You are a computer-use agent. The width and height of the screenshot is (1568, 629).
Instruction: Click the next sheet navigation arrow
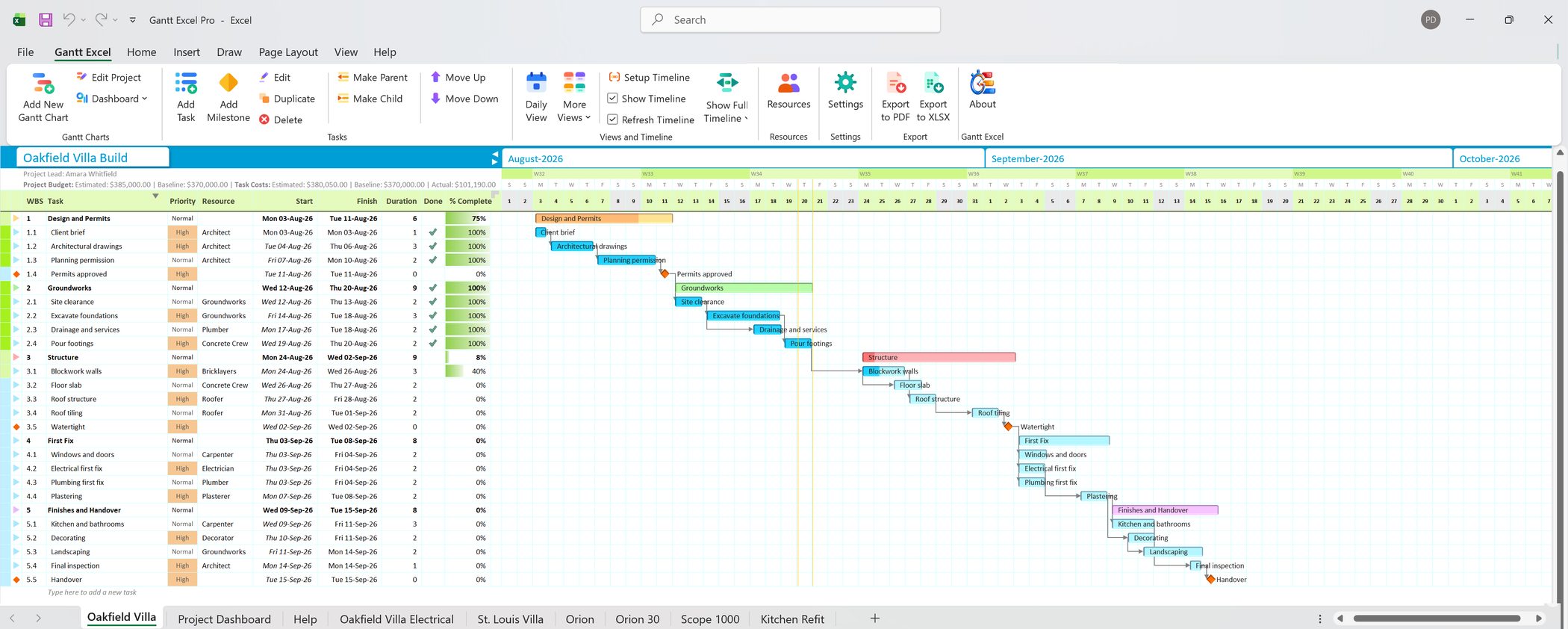38,619
